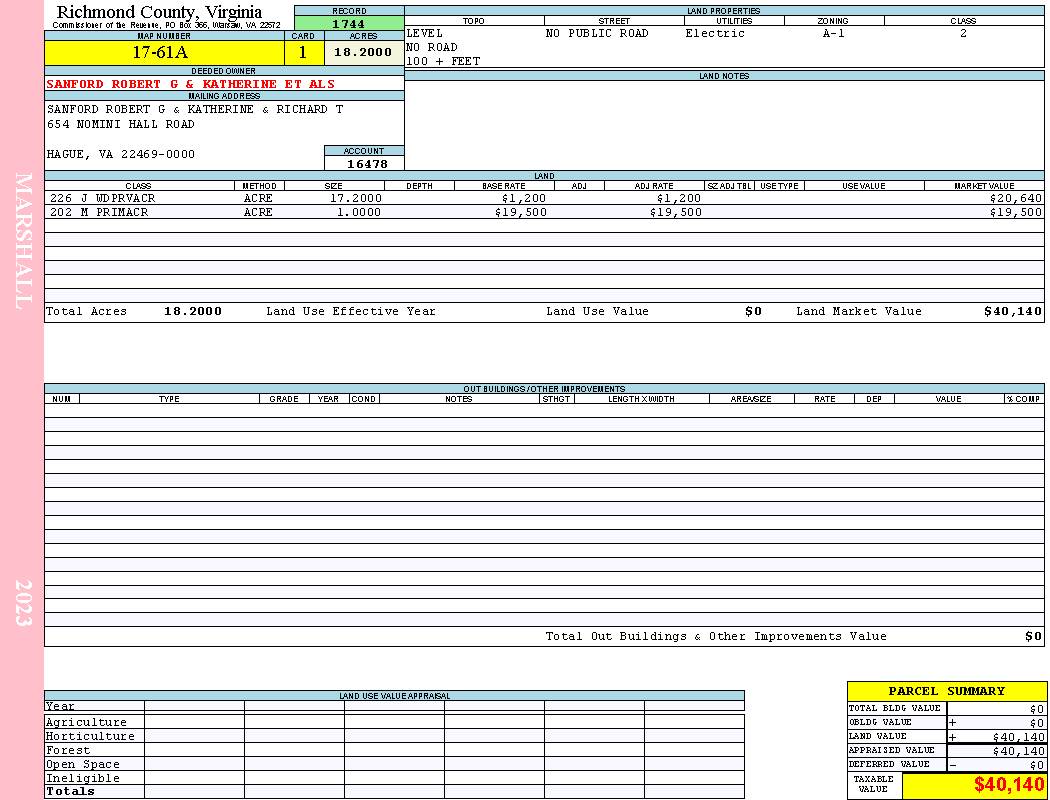The height and width of the screenshot is (800, 1050).
Task: Select the account number 16478
Action: point(367,164)
